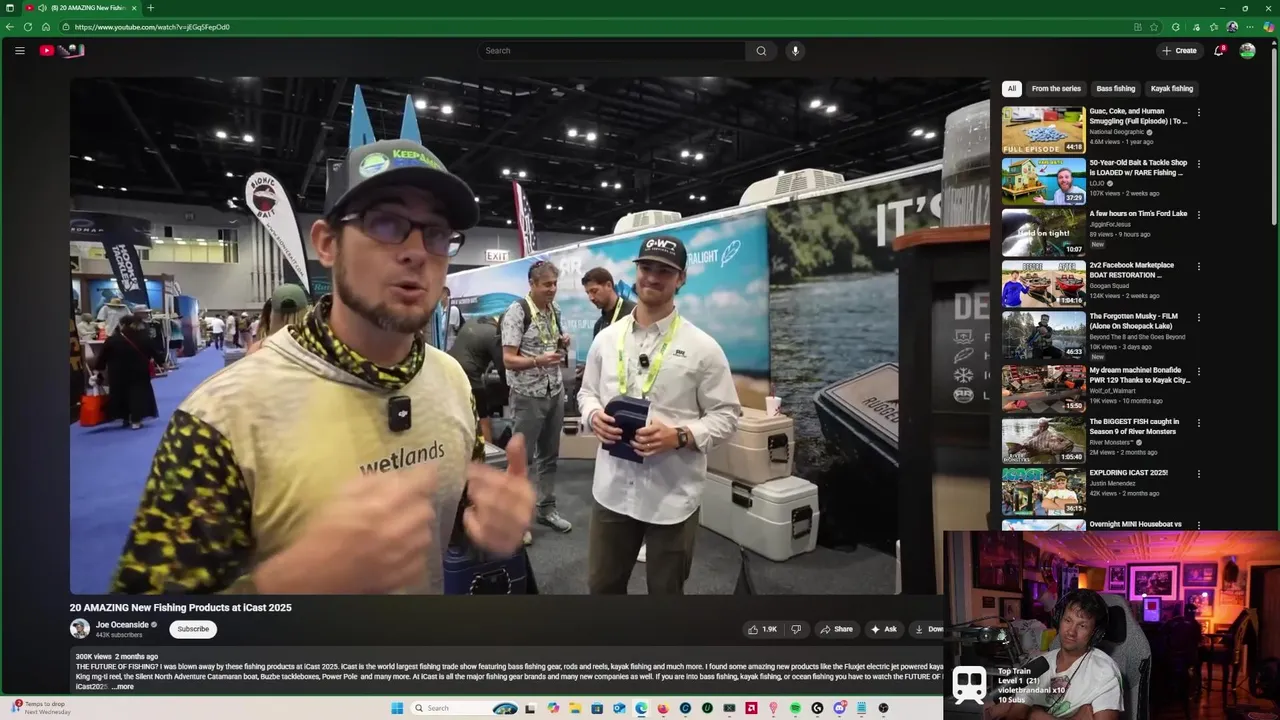View site info padlock icon
1280x720 pixels.
tap(66, 27)
